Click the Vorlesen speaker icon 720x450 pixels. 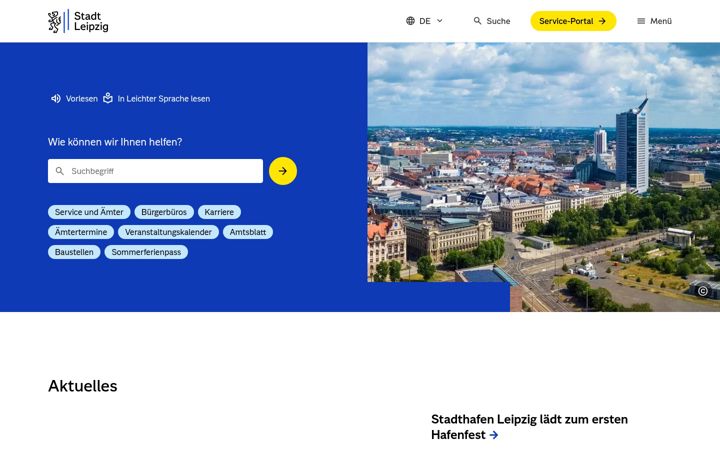pyautogui.click(x=56, y=98)
